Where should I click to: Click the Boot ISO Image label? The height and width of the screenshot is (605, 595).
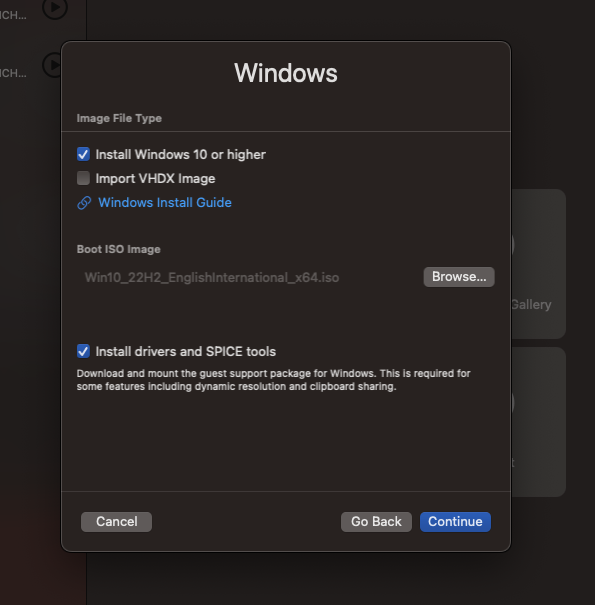[118, 249]
